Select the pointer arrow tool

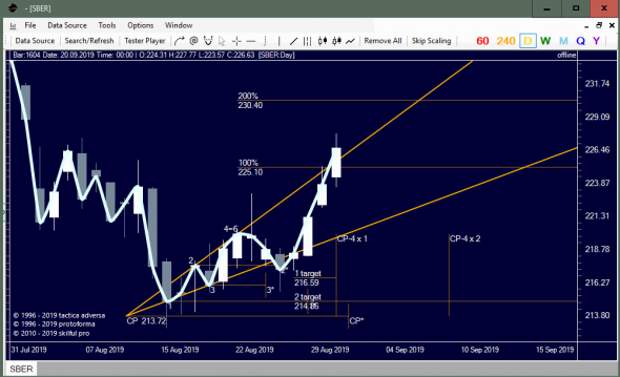click(222, 41)
